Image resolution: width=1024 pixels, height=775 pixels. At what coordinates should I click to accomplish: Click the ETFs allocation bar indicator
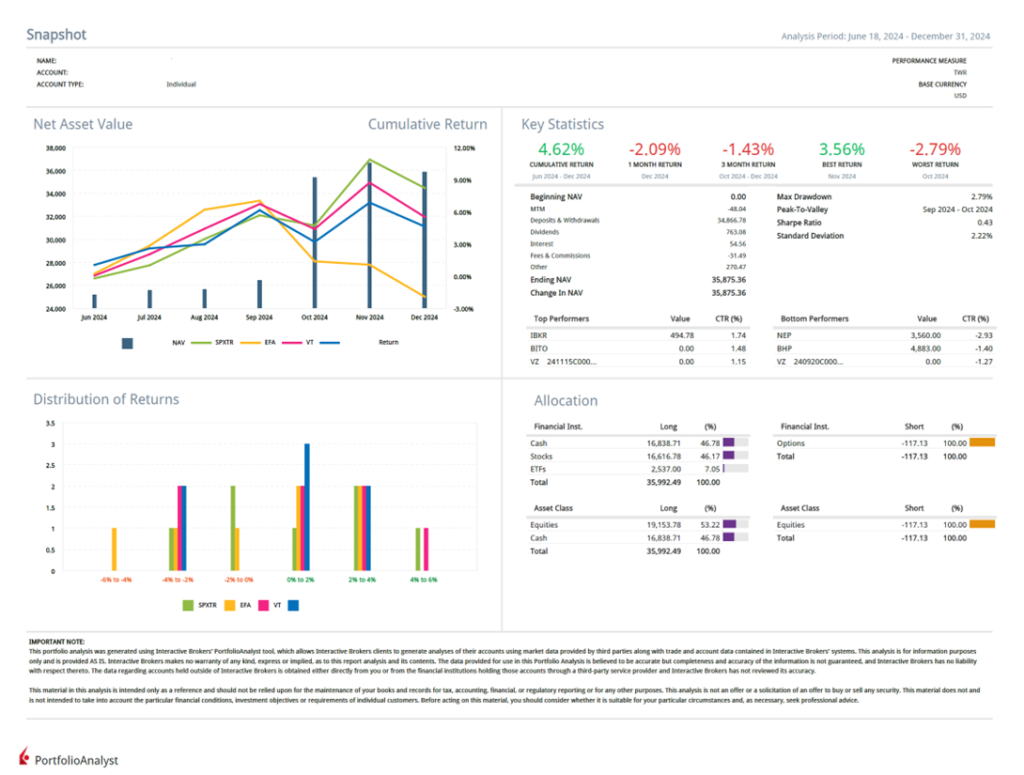pos(726,468)
